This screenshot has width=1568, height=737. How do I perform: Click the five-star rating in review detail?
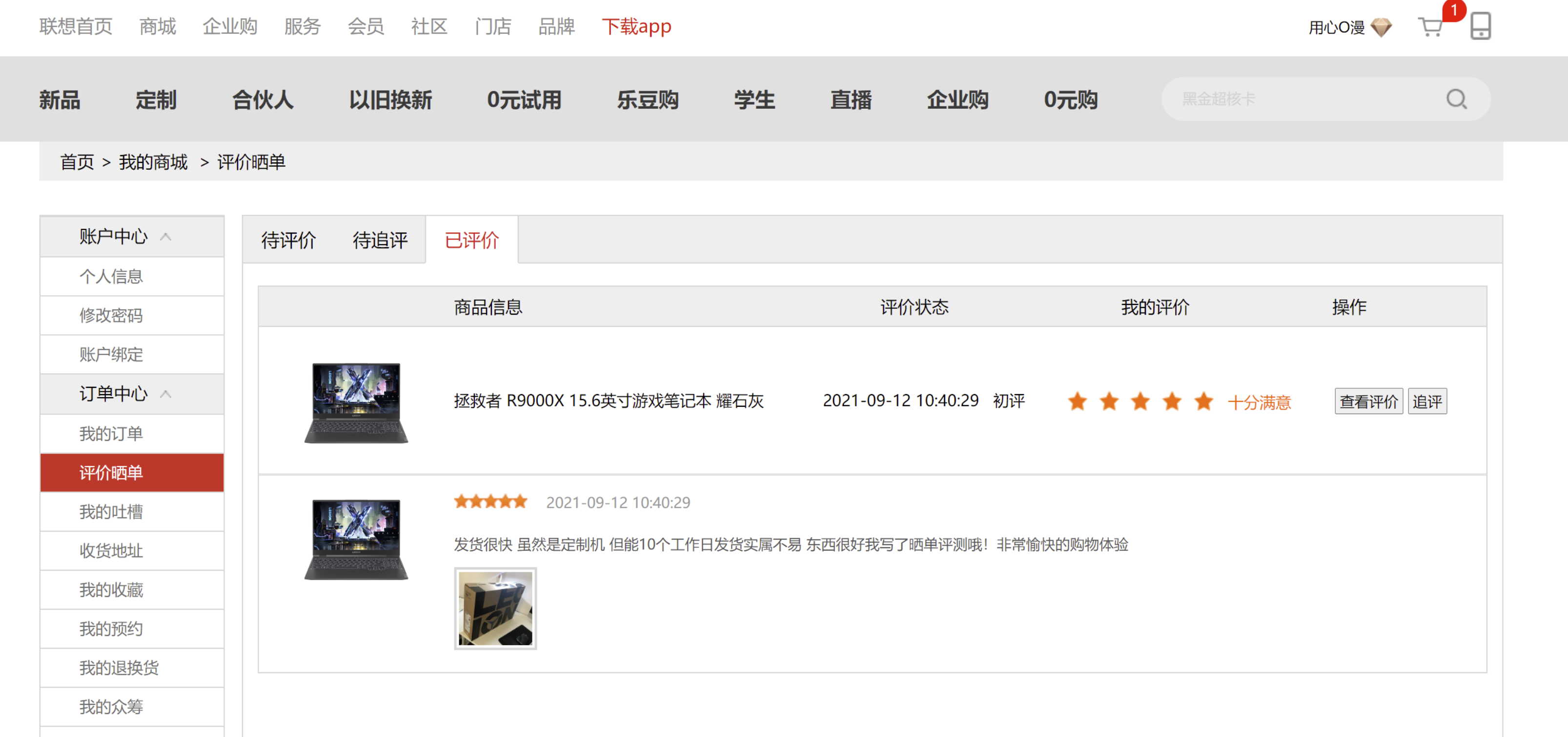point(490,501)
